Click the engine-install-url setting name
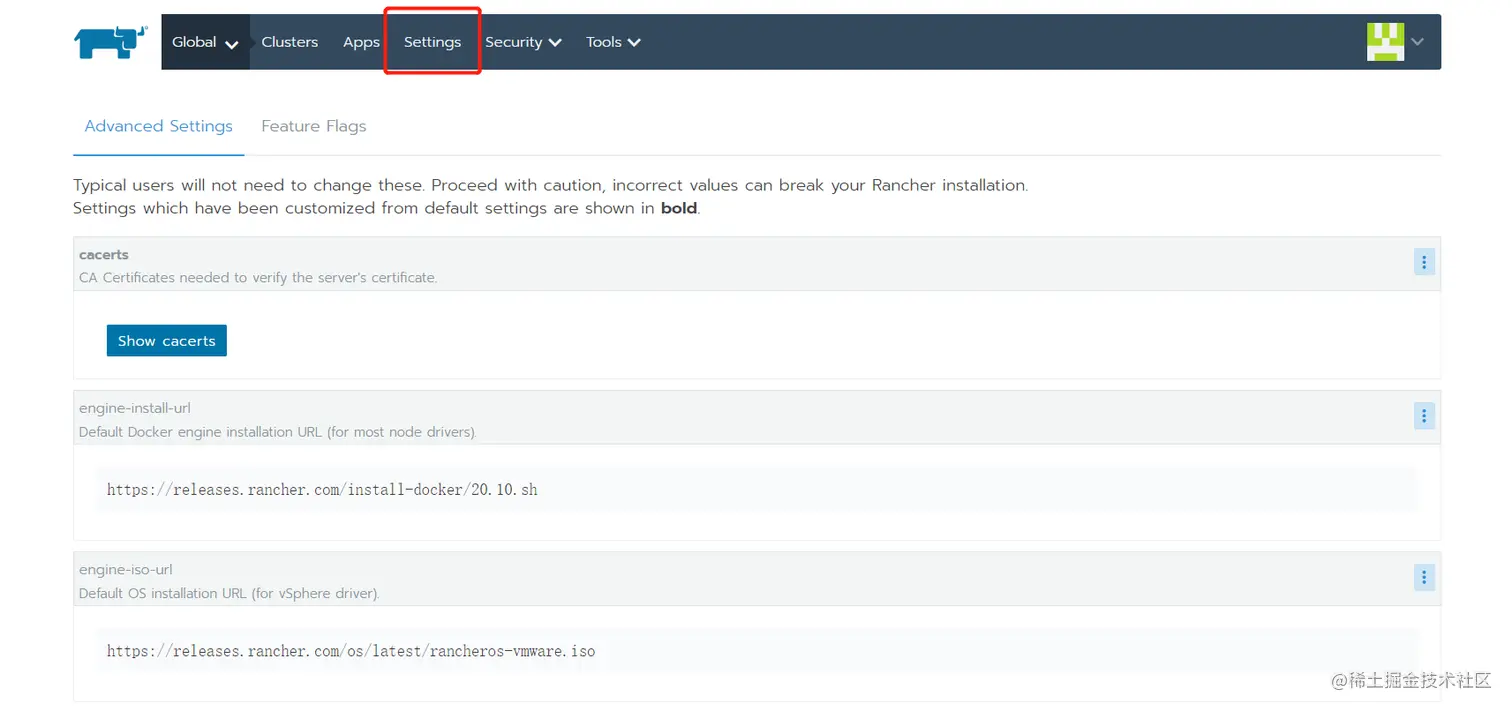 tap(135, 408)
